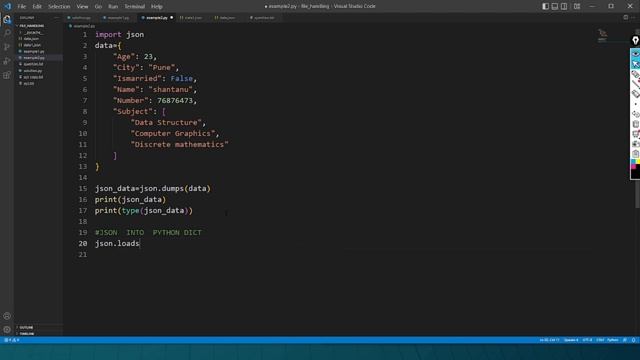The width and height of the screenshot is (640, 360).
Task: Open the Accounts menu icon
Action: [x=7, y=316]
